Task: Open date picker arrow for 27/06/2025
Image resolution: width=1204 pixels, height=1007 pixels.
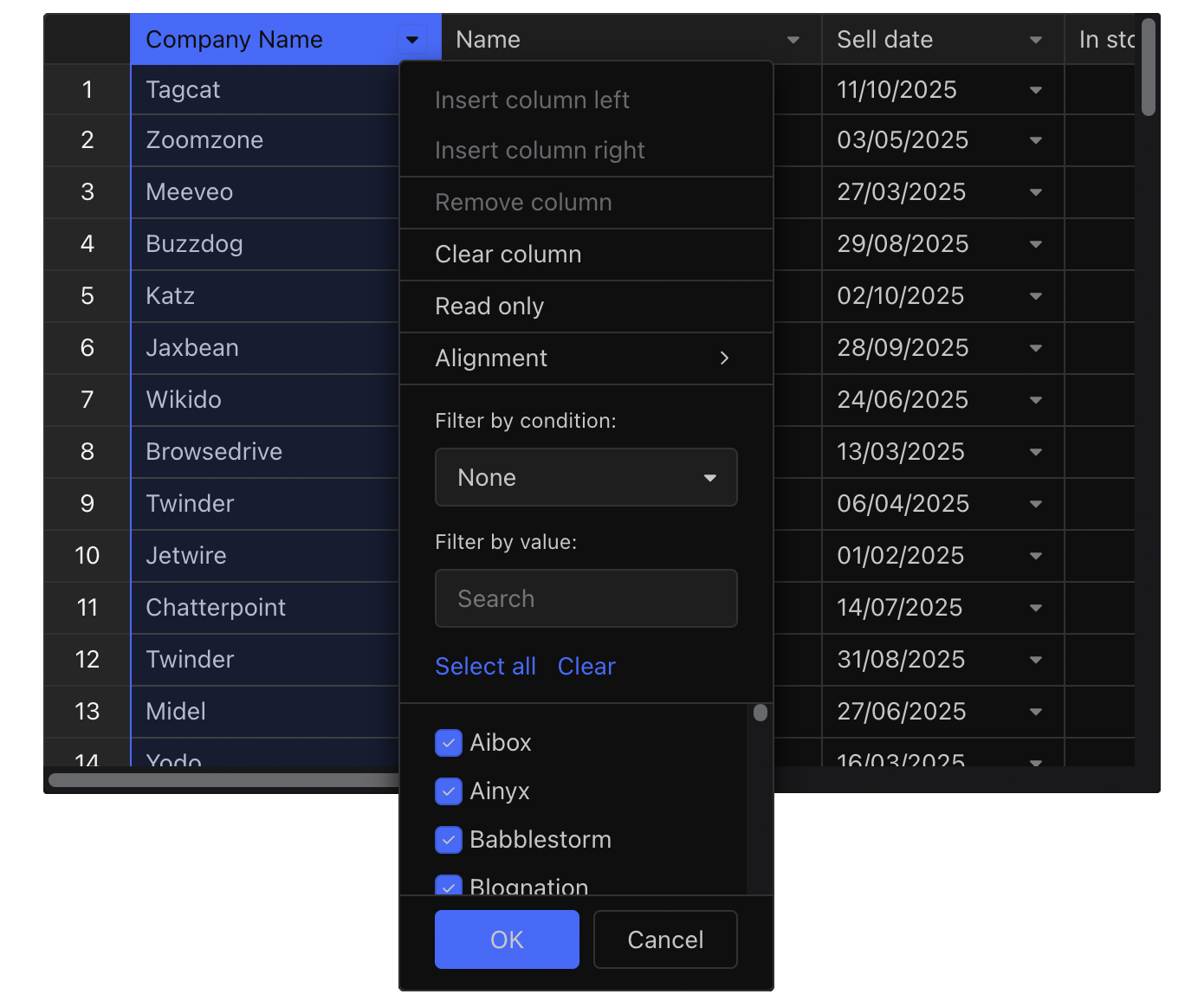Action: pos(1035,712)
